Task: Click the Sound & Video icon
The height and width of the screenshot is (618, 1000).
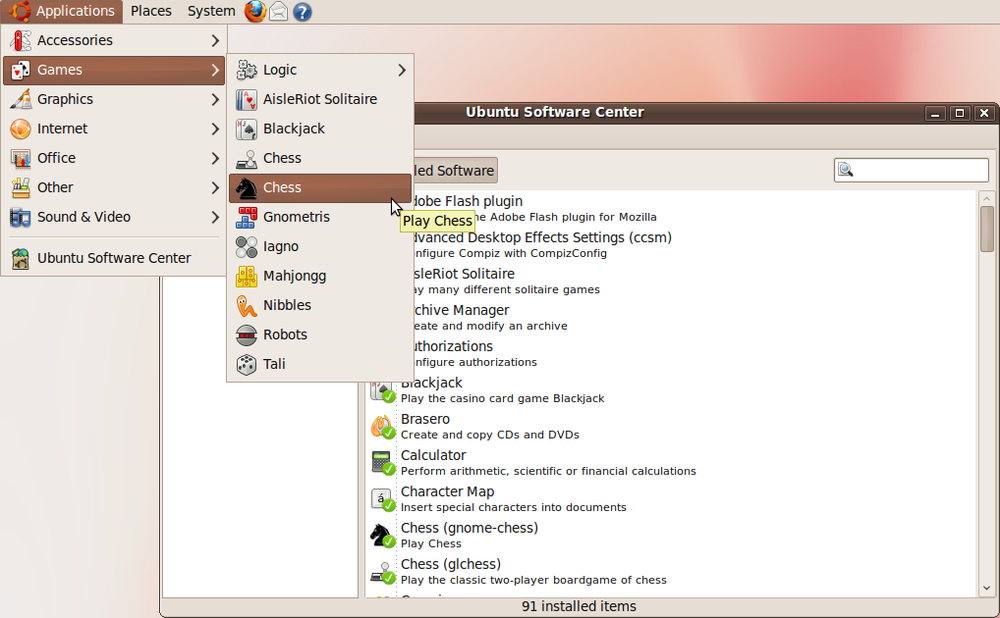Action: (20, 217)
